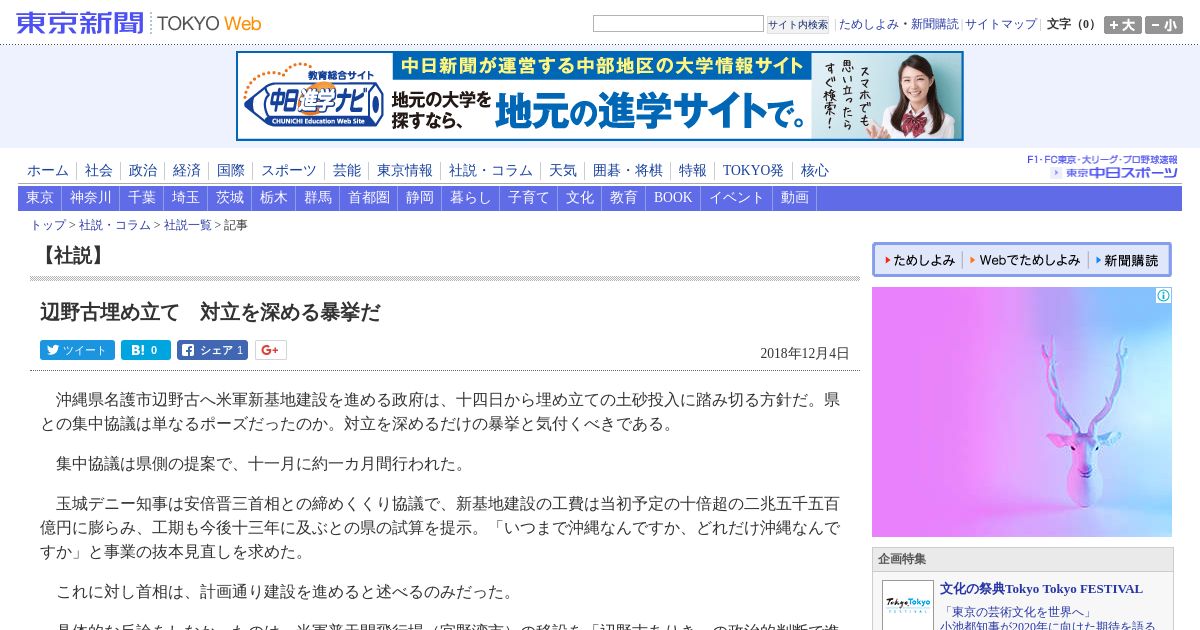1200x630 pixels.
Task: Open the pink deer advertisement image
Action: click(x=1022, y=412)
